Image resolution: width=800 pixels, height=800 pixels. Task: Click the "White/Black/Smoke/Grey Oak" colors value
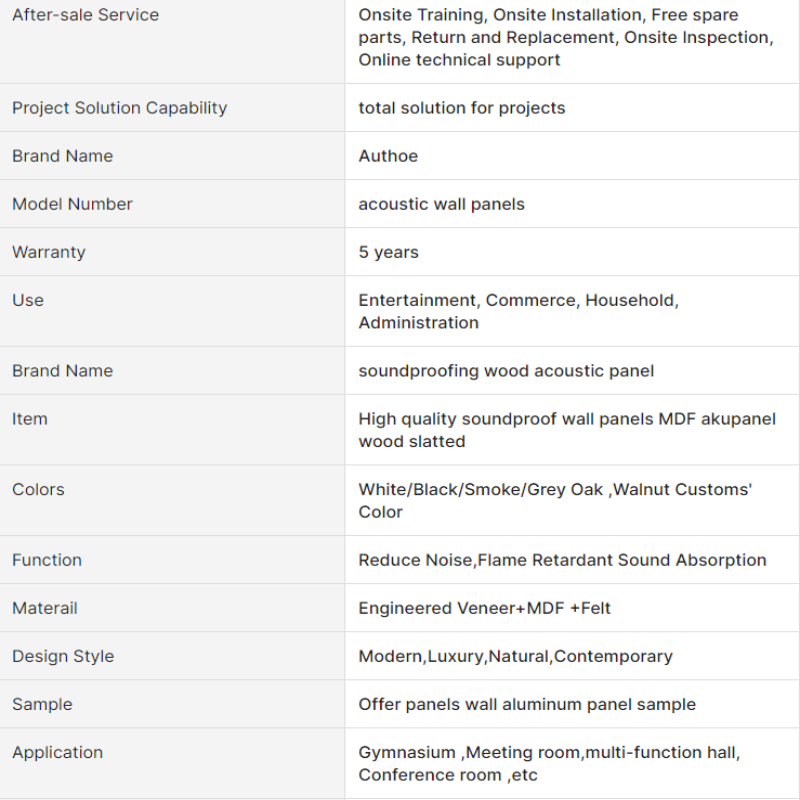click(x=481, y=489)
